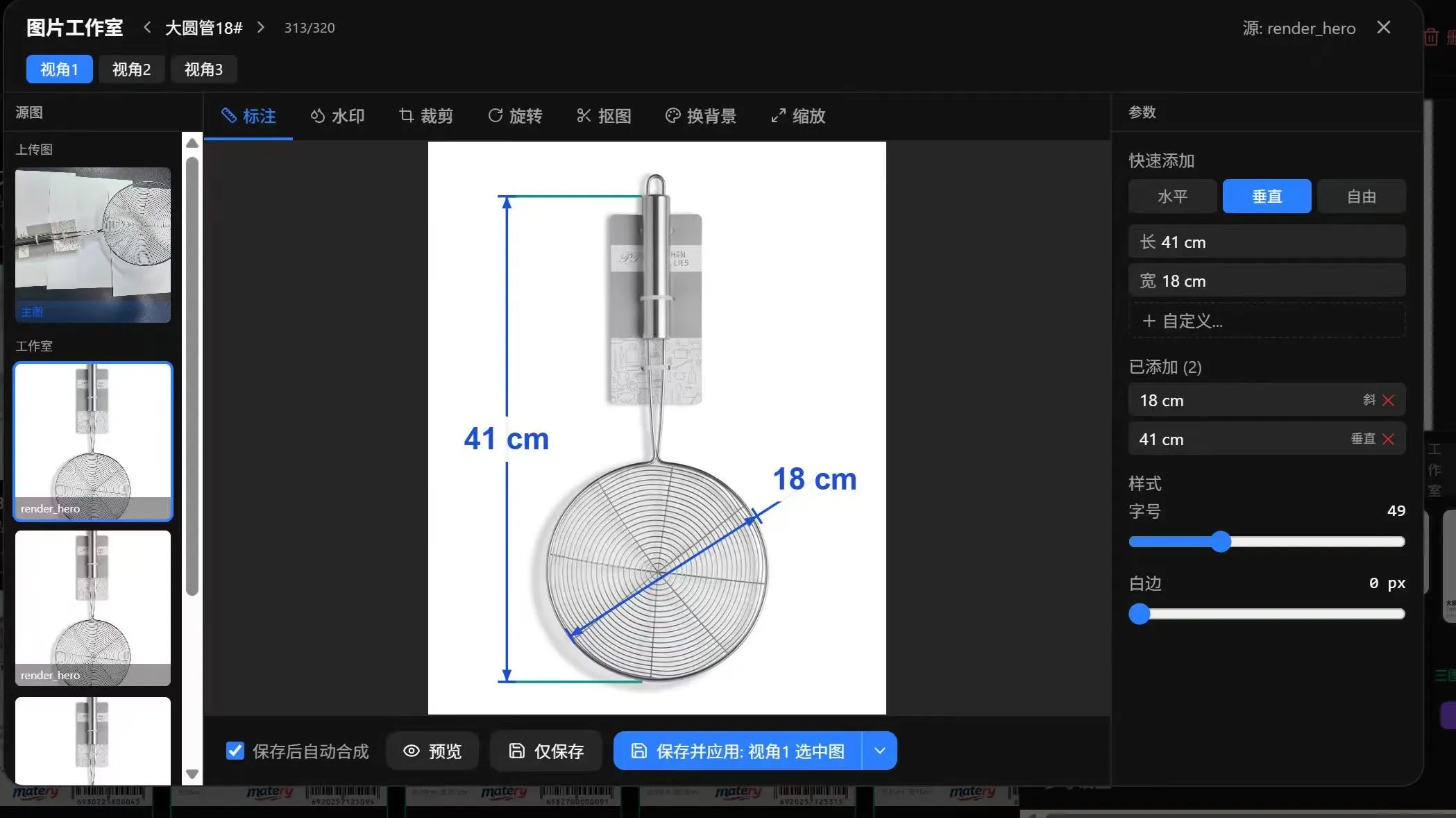
Task: Delete the 18 cm annotation entry
Action: [1389, 400]
